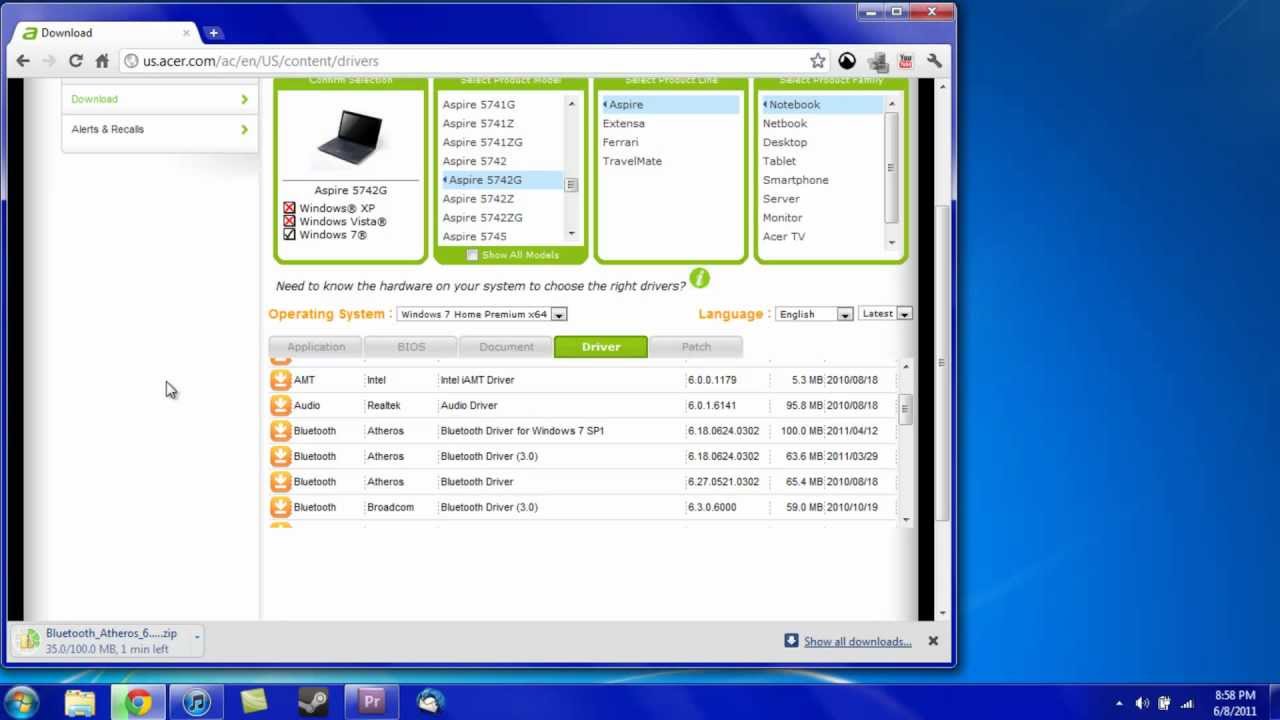Viewport: 1280px width, 720px height.
Task: Click model list scrollbar thumb
Action: click(x=571, y=184)
